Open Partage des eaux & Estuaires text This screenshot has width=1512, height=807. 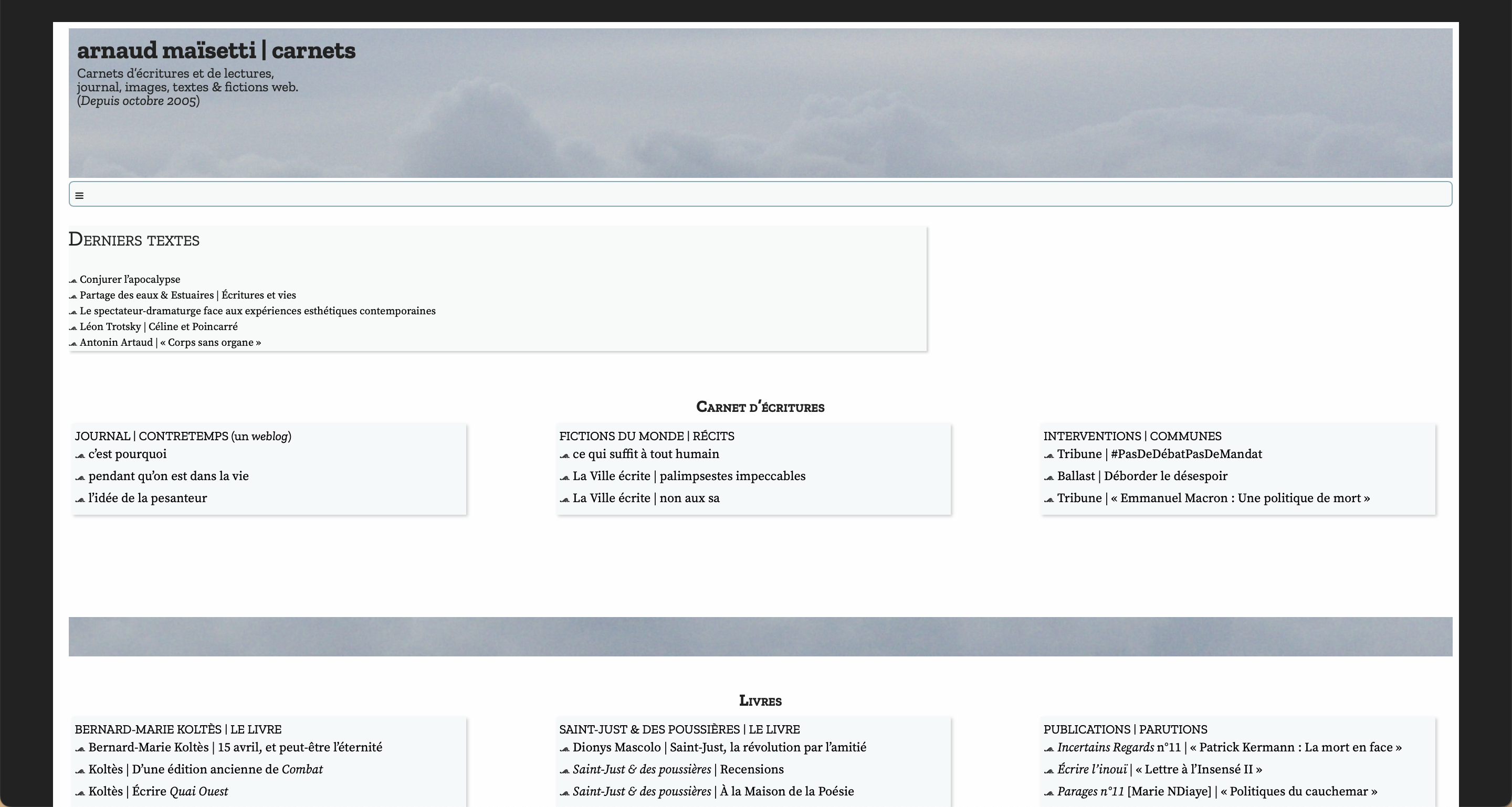(187, 295)
